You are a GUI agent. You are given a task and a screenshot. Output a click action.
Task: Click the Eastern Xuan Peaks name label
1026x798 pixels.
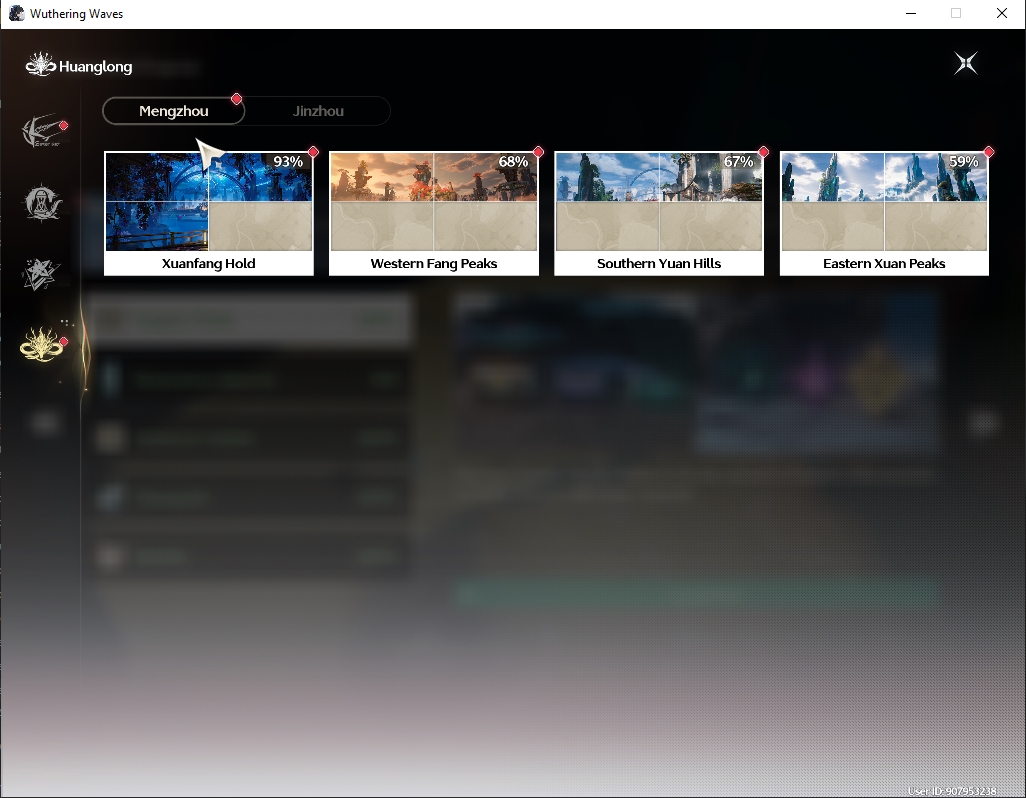click(x=884, y=264)
